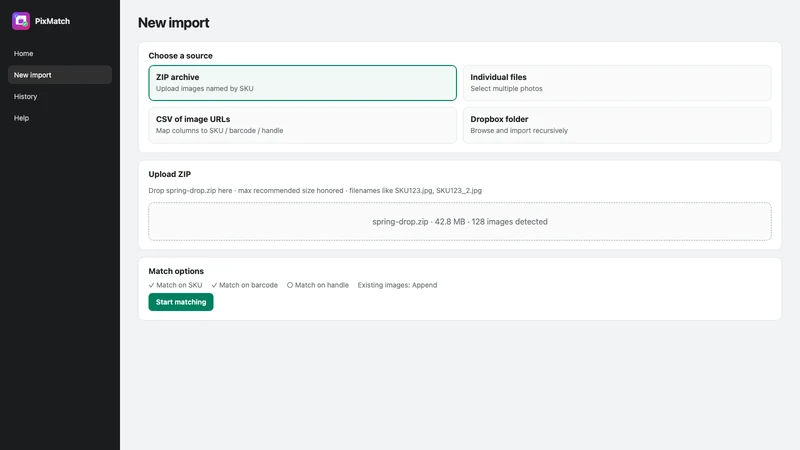The image size is (800, 450).
Task: Toggle Match on barcode option
Action: (x=244, y=285)
